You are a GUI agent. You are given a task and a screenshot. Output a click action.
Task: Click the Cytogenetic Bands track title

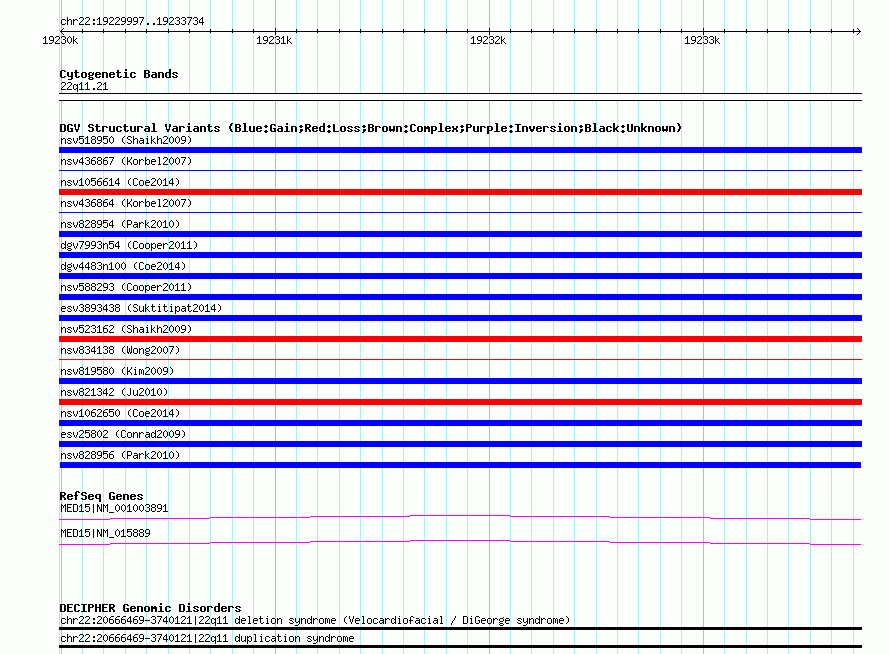[x=119, y=74]
